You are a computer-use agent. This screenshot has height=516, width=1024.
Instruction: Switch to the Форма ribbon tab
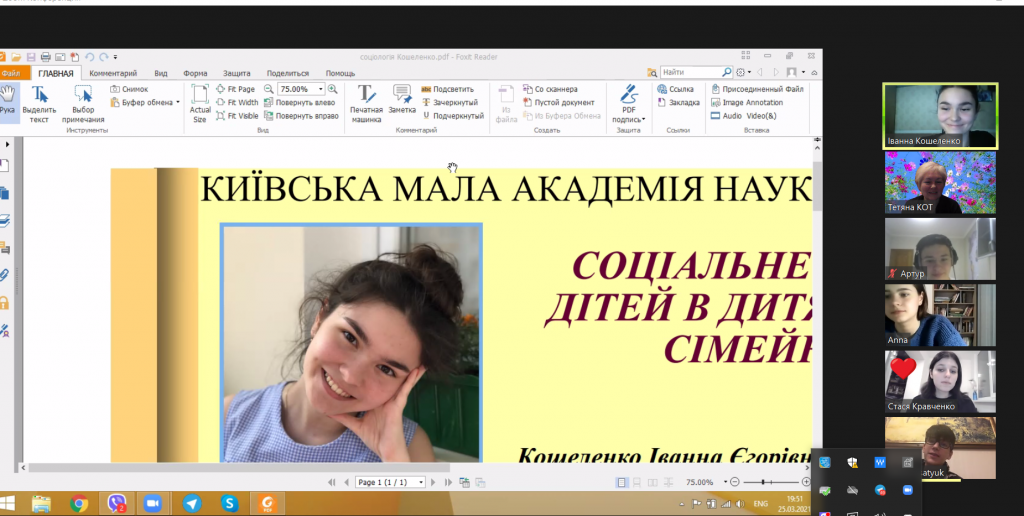[195, 74]
